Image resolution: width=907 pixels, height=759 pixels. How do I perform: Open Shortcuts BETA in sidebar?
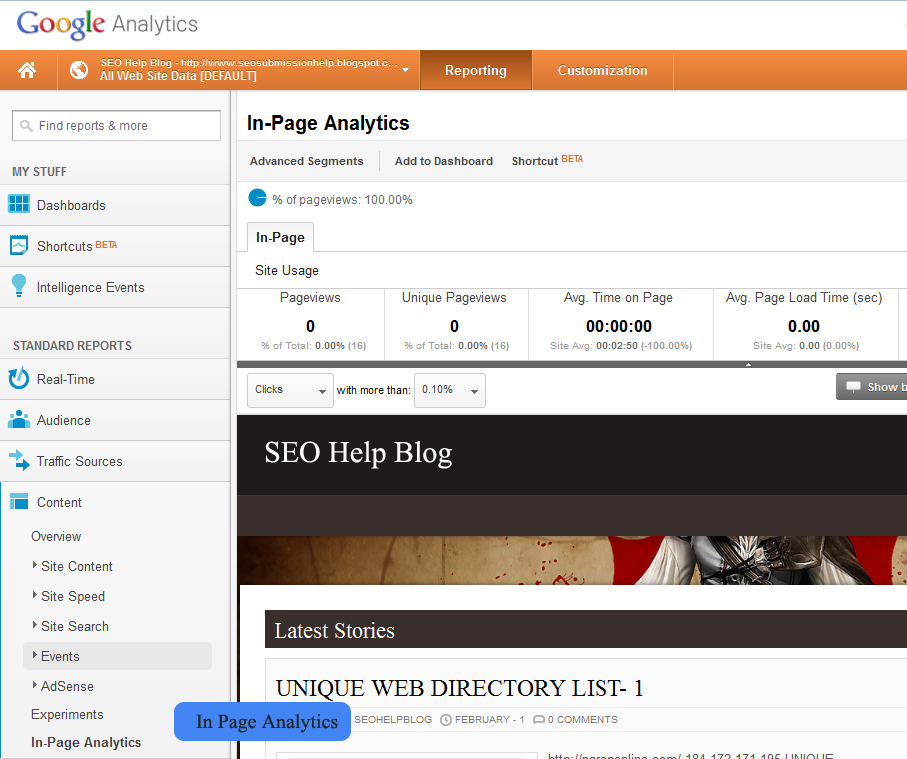point(77,246)
